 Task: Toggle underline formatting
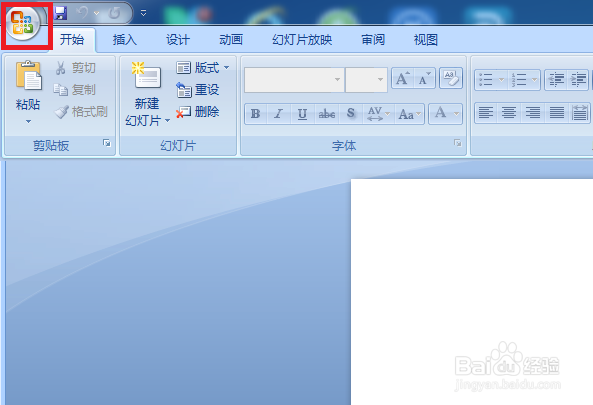point(302,114)
